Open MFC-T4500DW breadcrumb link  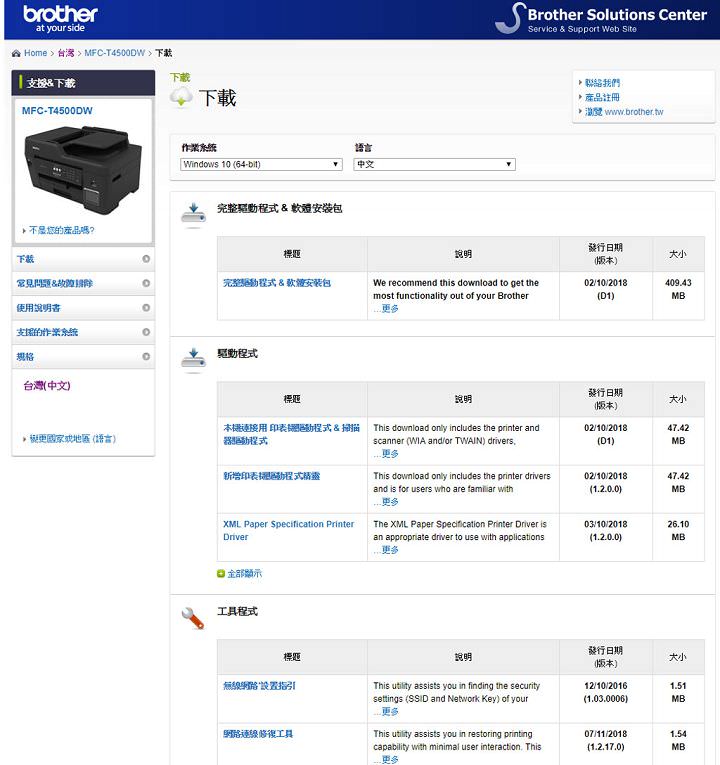(x=115, y=53)
